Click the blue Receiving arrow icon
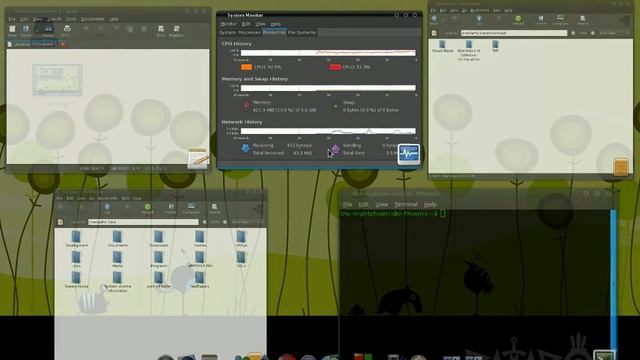 (x=245, y=148)
